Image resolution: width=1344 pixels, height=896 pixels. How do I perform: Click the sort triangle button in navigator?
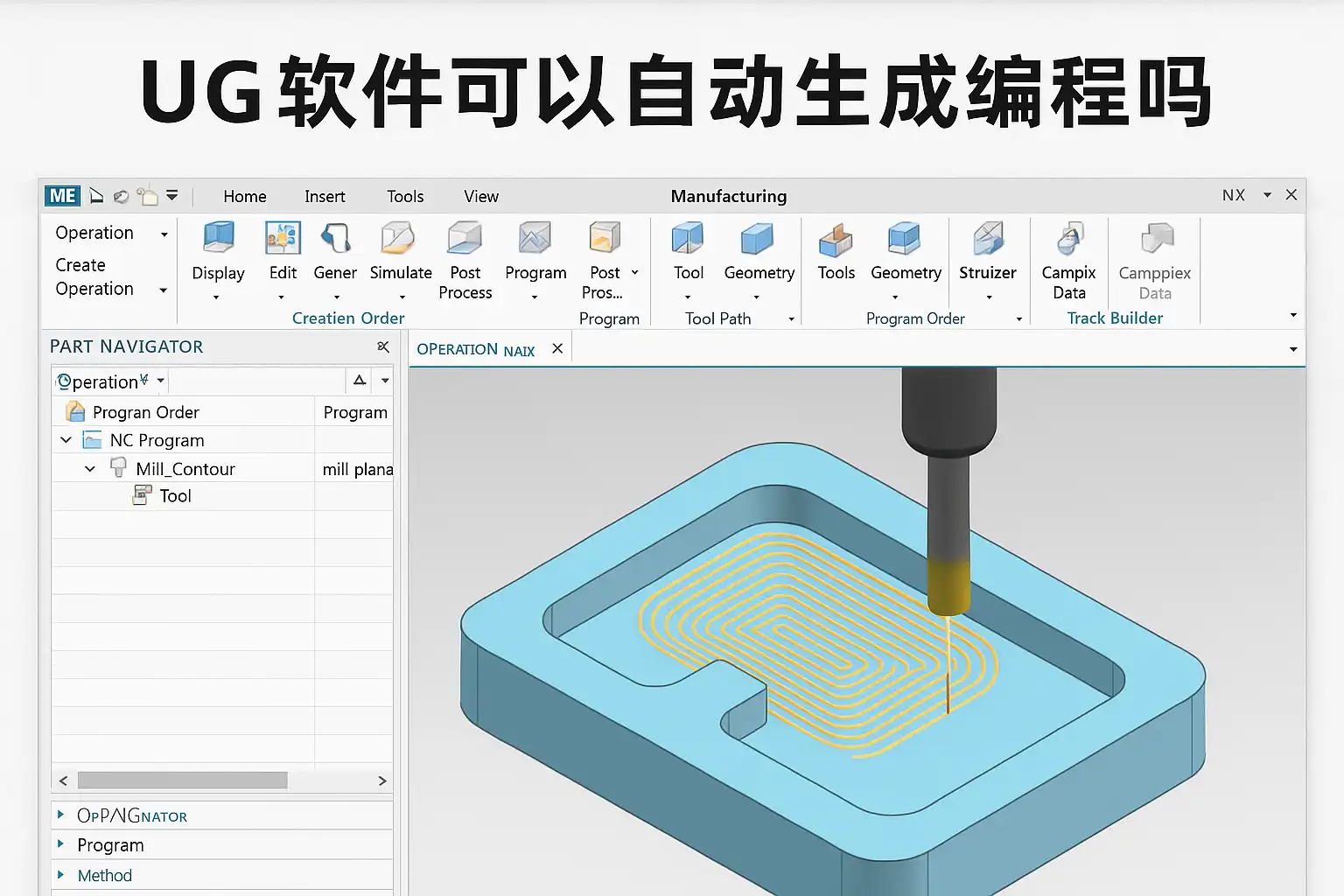pyautogui.click(x=360, y=381)
